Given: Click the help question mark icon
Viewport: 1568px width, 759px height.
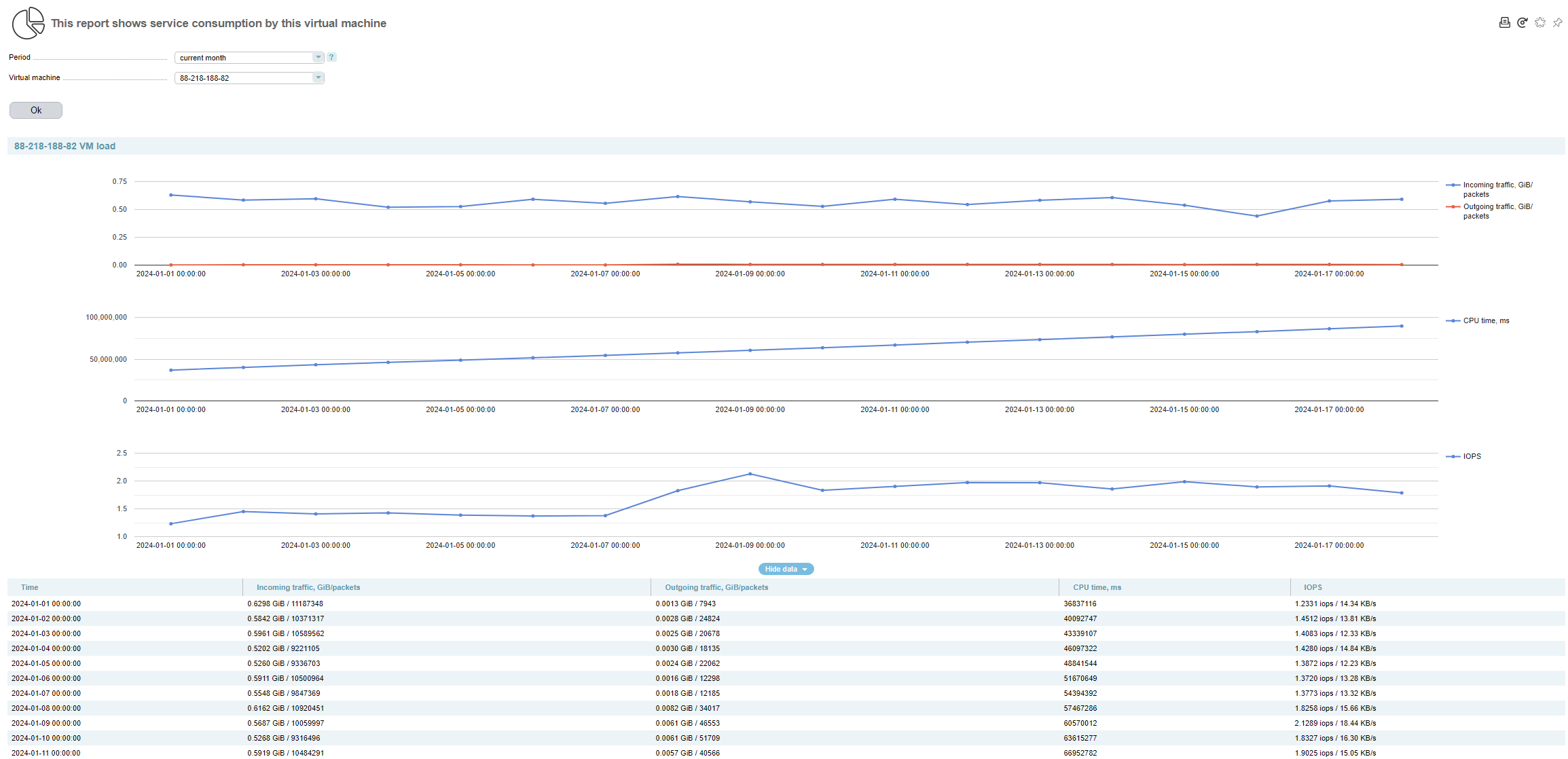Looking at the screenshot, I should tap(333, 58).
